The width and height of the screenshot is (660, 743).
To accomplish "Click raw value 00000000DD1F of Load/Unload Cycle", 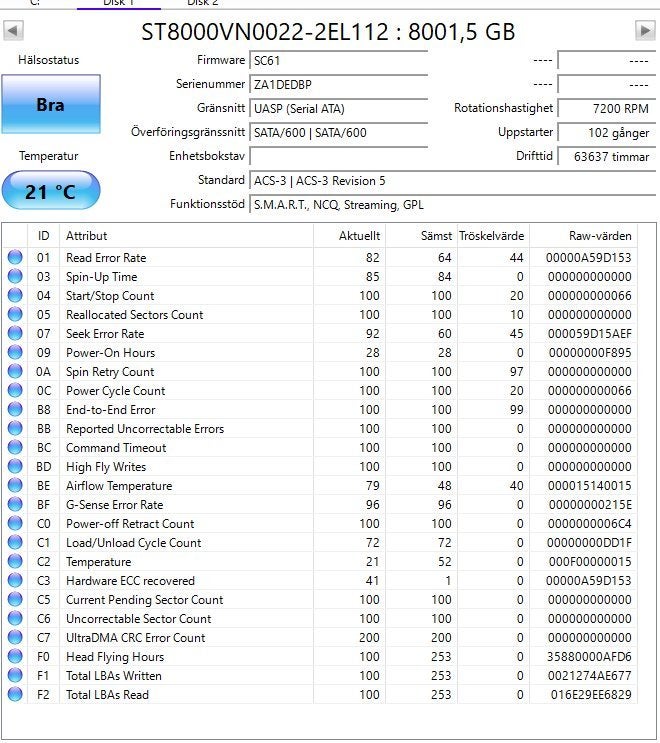I will (x=589, y=542).
